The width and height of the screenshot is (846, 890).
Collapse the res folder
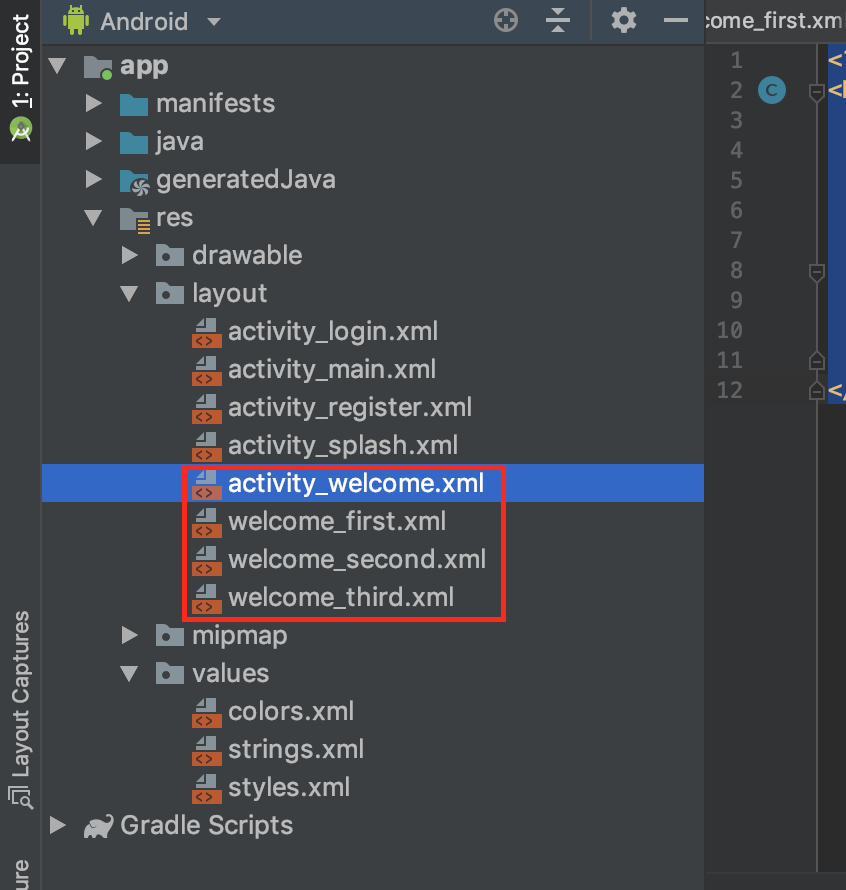click(94, 217)
